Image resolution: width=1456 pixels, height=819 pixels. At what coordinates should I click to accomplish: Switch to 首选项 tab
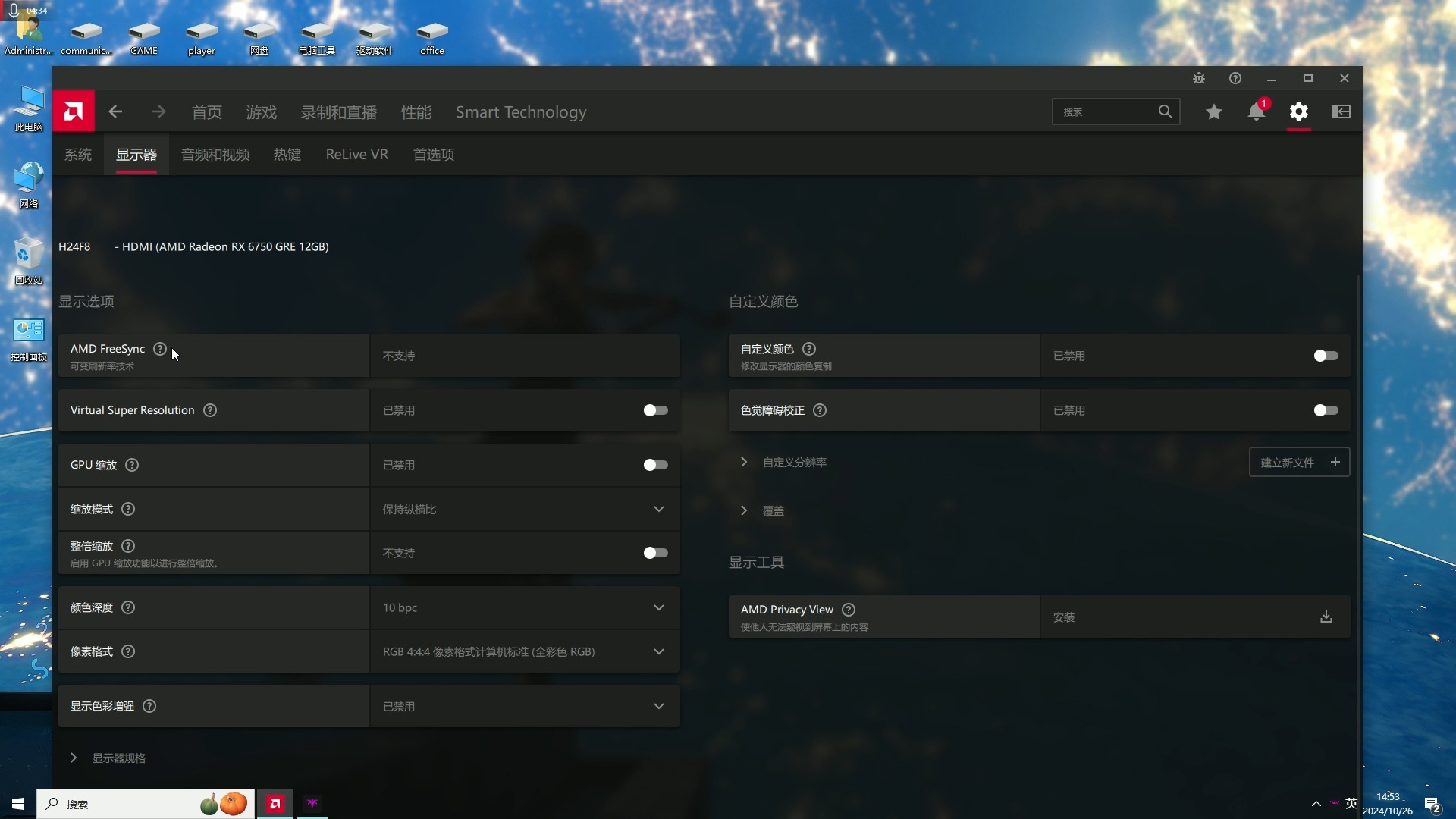pyautogui.click(x=434, y=155)
